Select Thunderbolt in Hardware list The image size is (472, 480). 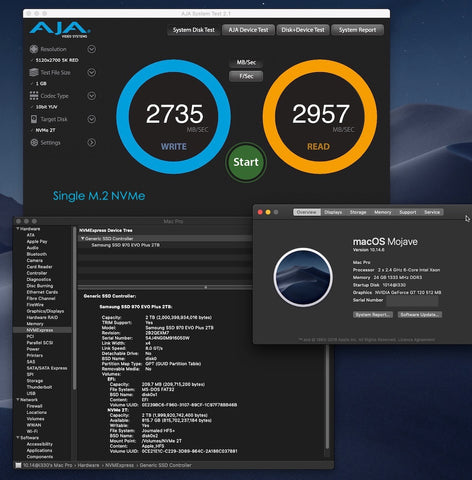point(39,387)
